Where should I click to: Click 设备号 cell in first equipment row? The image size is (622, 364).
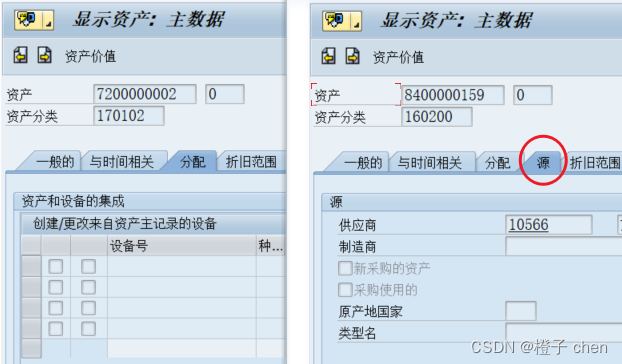182,266
